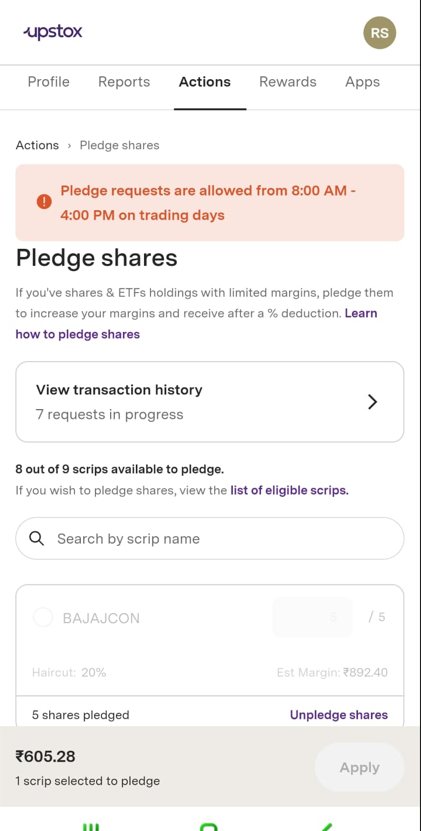The height and width of the screenshot is (831, 421).
Task: Open Learn how to pledge shares link
Action: 196,324
